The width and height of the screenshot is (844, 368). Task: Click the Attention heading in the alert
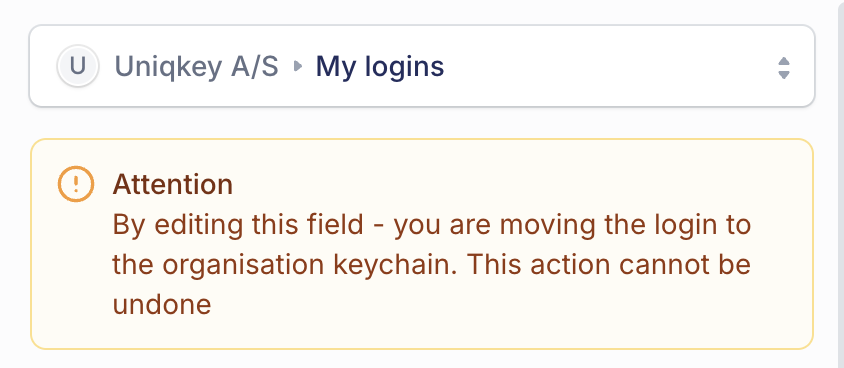point(172,185)
